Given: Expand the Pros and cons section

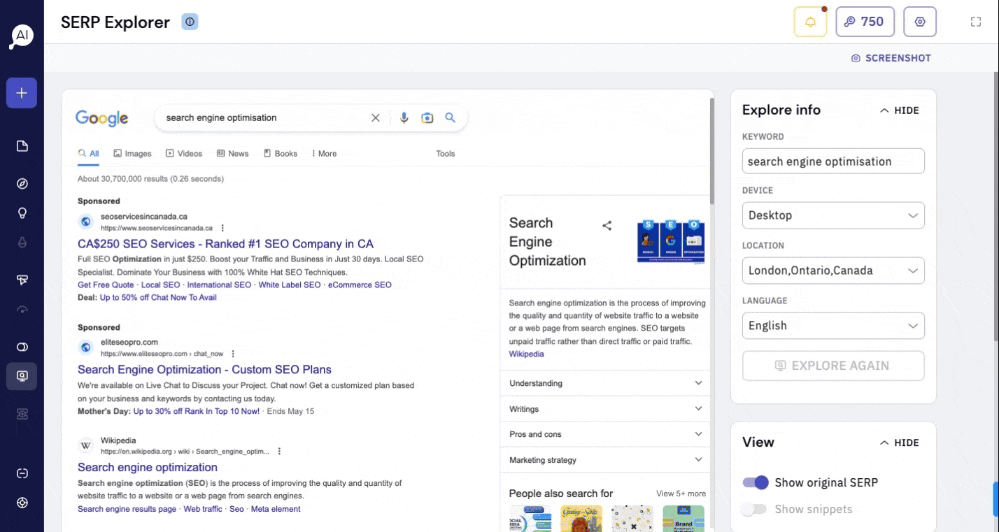Looking at the screenshot, I should [x=605, y=435].
